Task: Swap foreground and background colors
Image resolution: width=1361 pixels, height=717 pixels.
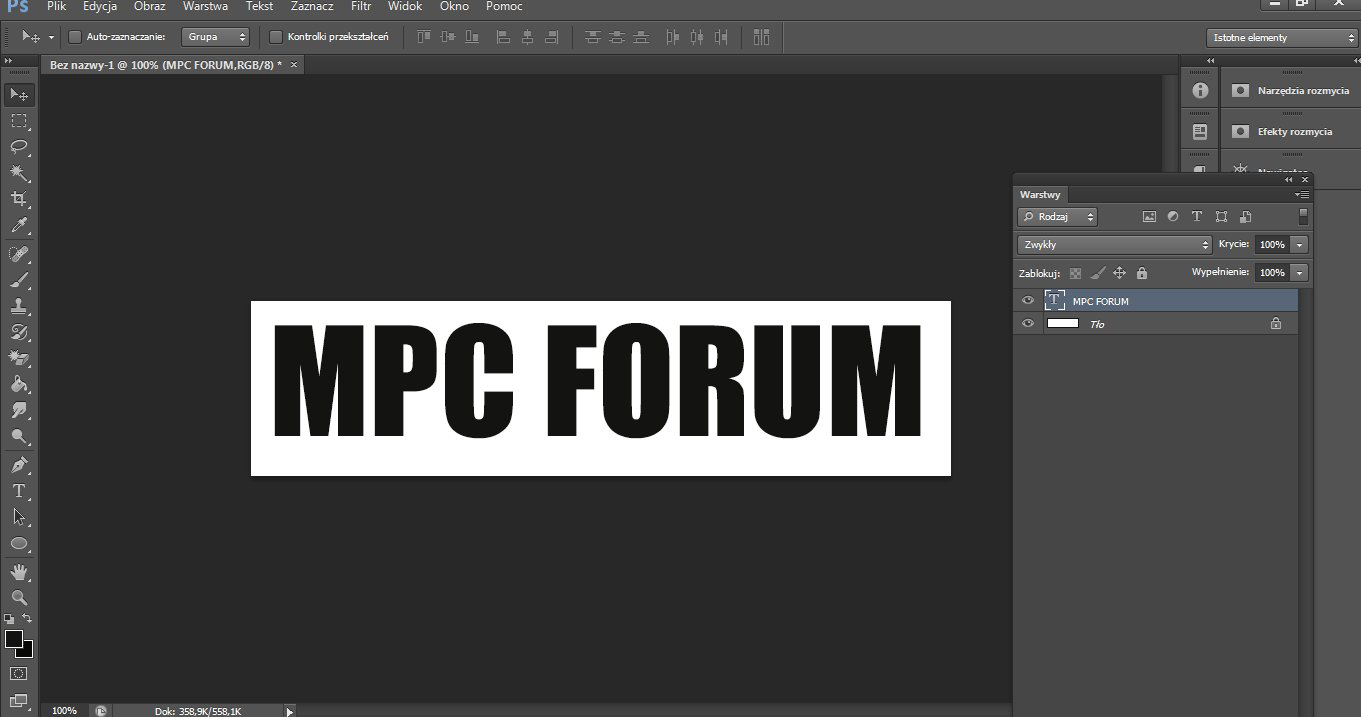Action: click(27, 619)
